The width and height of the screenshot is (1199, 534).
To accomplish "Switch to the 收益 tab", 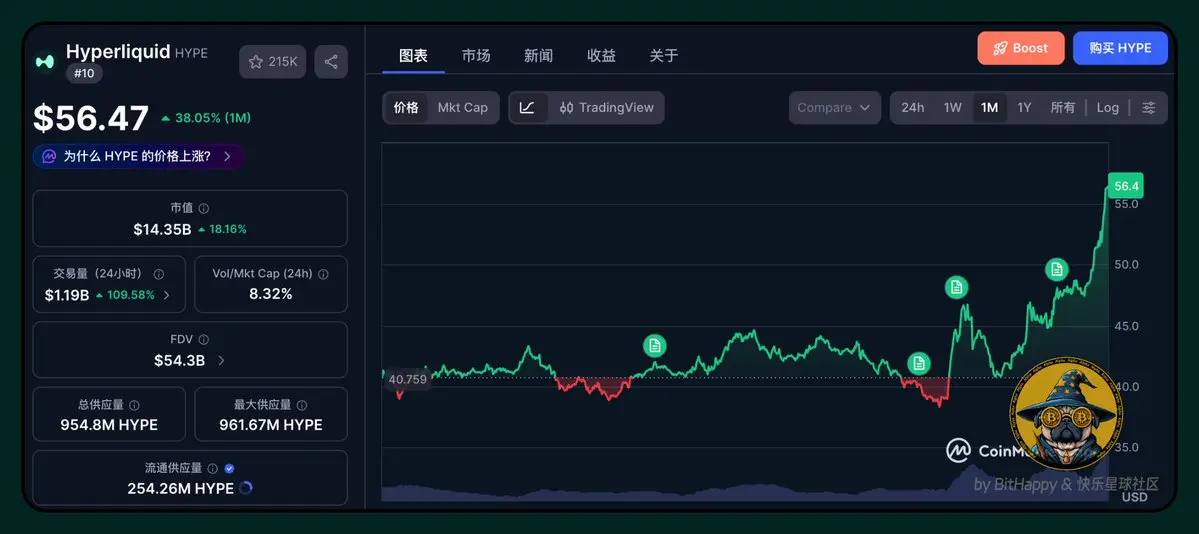I will coord(601,56).
